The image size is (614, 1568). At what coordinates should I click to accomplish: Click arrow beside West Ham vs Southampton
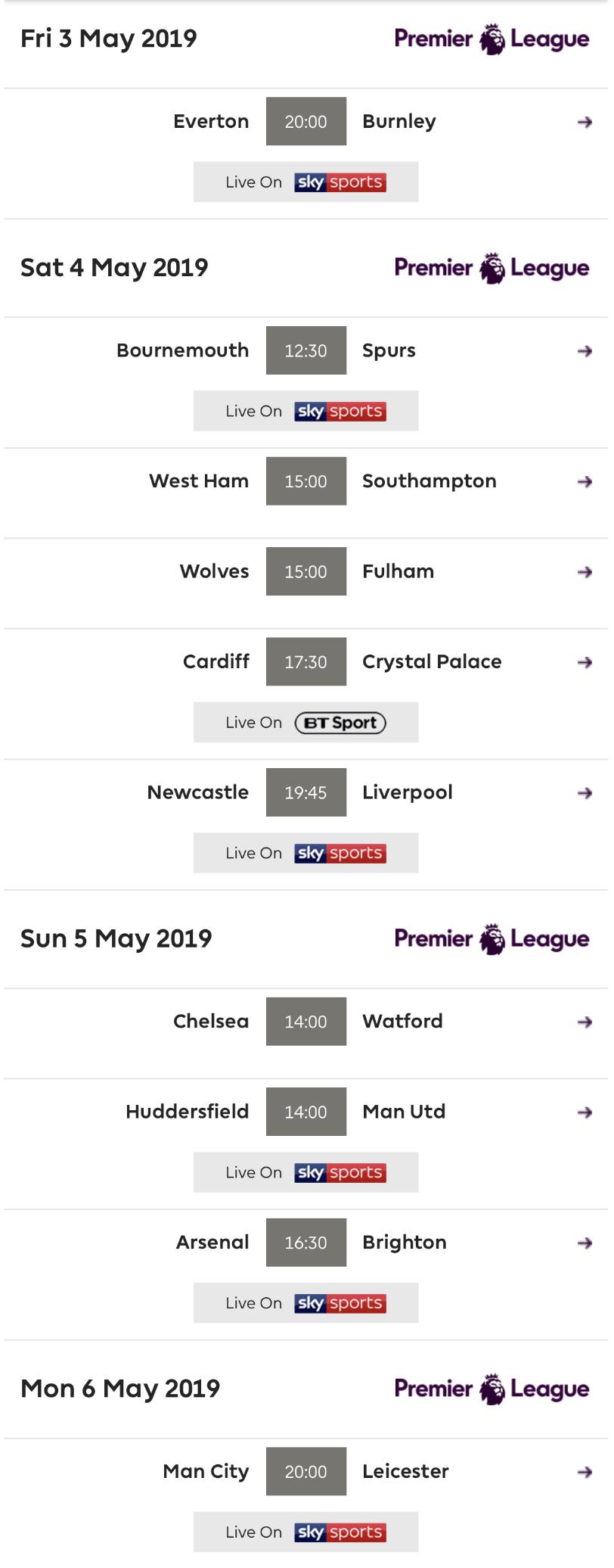pos(585,482)
